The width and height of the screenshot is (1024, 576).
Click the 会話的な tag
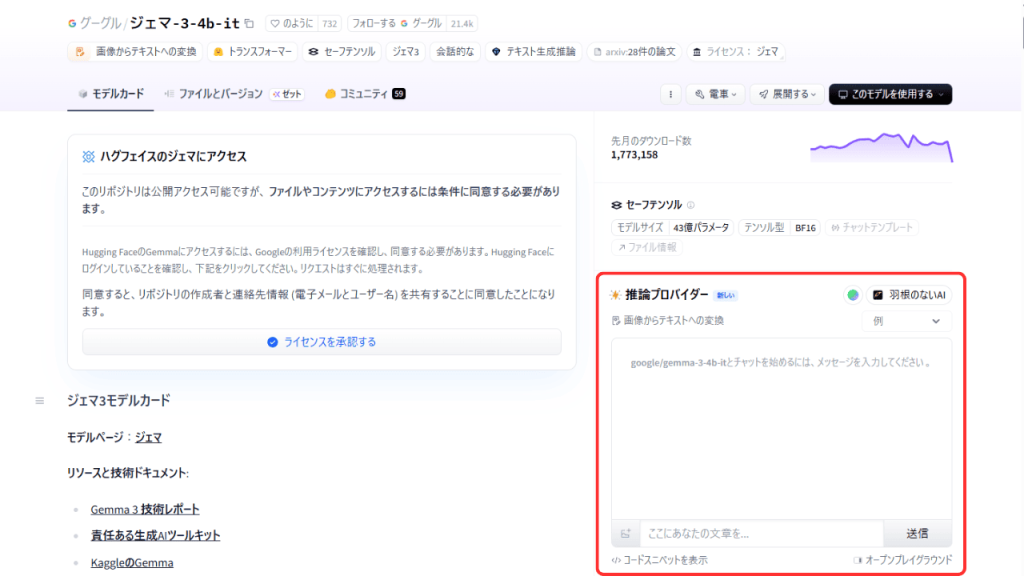coord(455,52)
